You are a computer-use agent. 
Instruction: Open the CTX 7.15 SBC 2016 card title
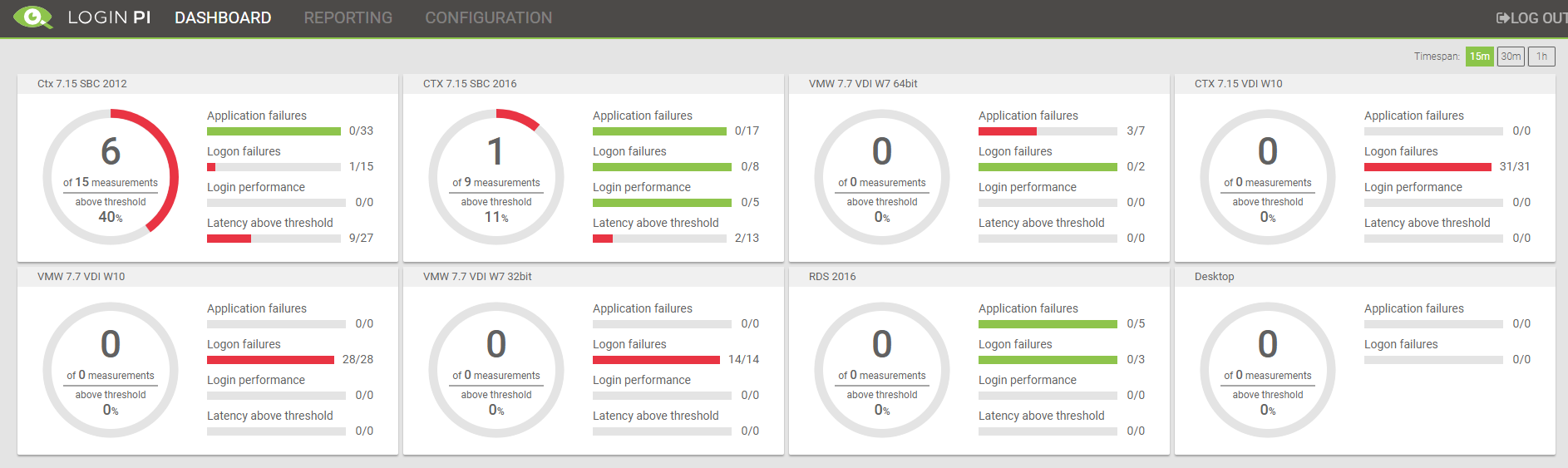point(470,84)
